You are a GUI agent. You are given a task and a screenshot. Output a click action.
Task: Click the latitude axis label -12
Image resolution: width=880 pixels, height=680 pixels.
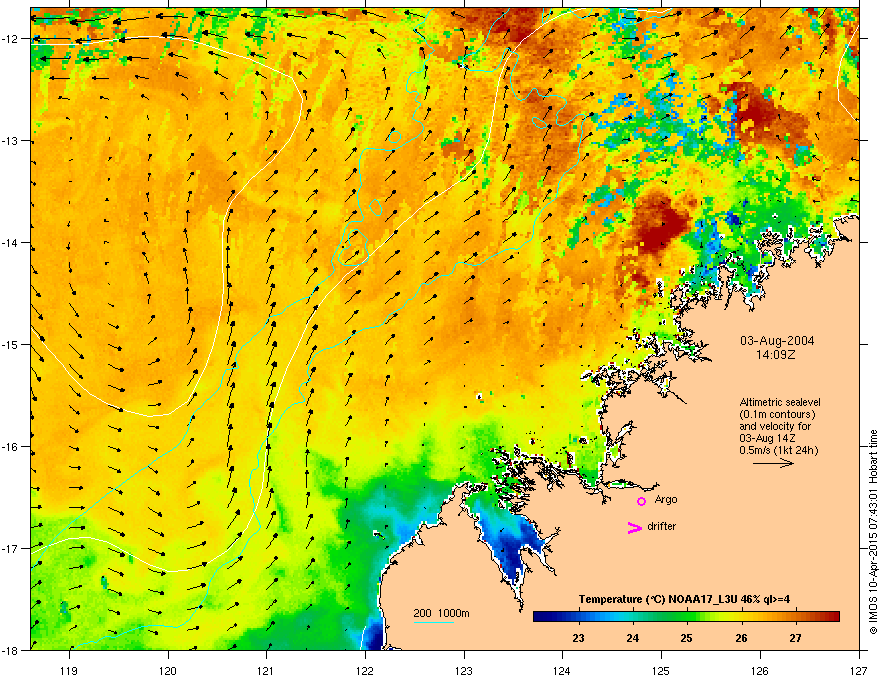coord(10,39)
